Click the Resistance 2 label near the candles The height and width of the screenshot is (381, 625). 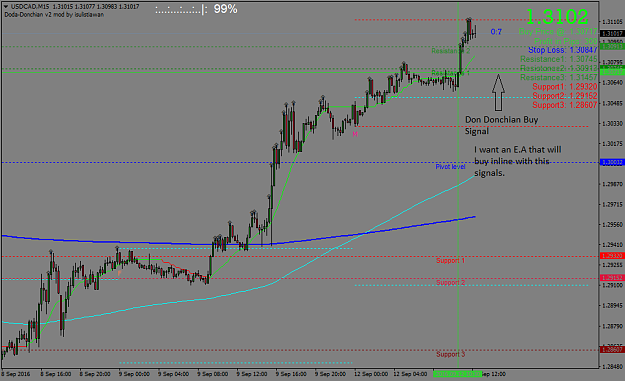click(451, 51)
